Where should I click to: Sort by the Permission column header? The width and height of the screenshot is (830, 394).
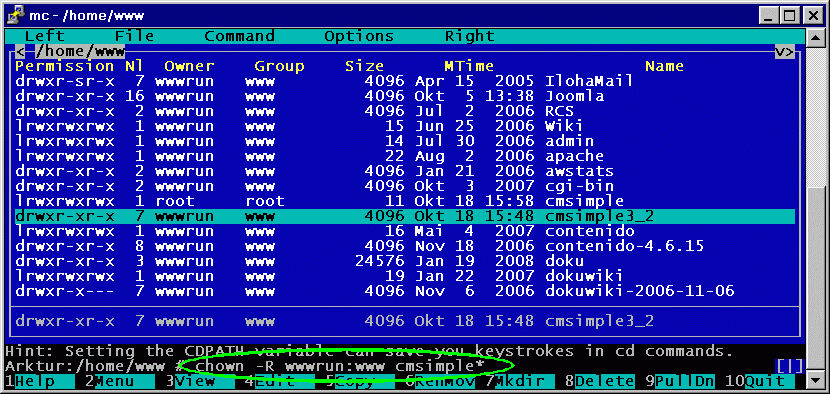[65, 66]
